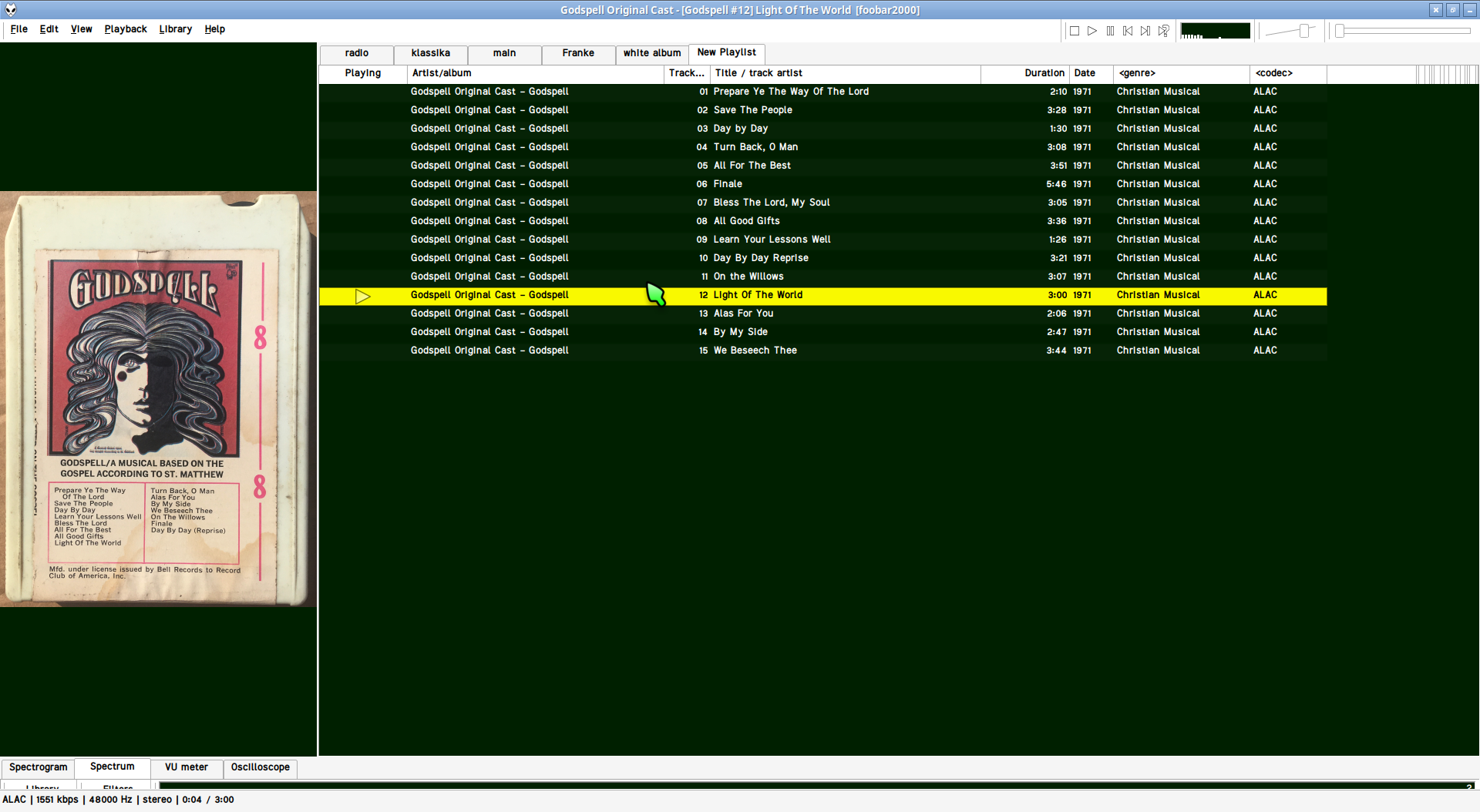Select track 06 'Finale'
Image resolution: width=1480 pixels, height=812 pixels.
pos(823,185)
